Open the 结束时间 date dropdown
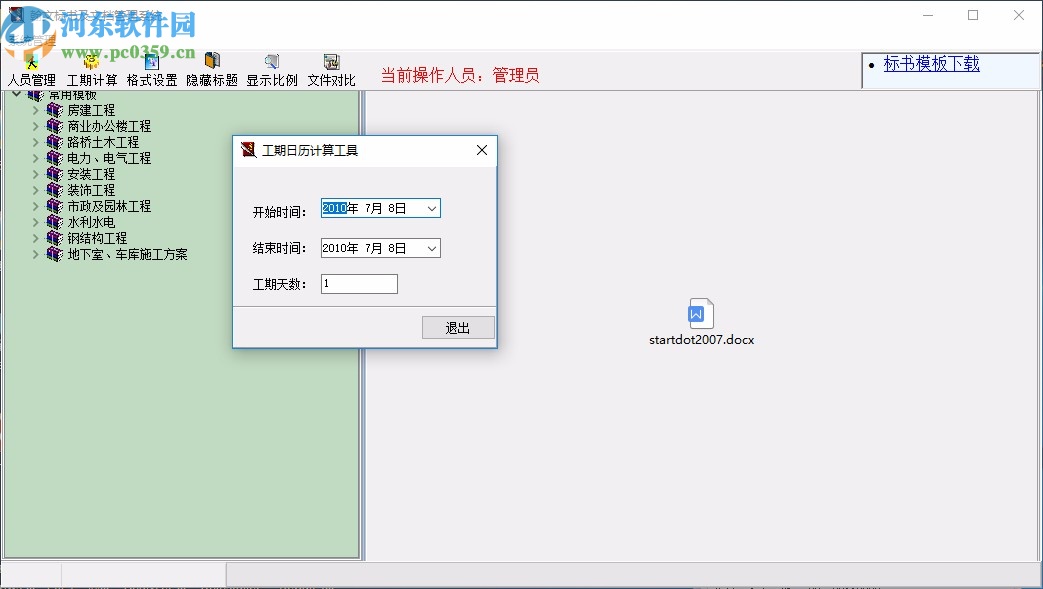 coord(432,248)
